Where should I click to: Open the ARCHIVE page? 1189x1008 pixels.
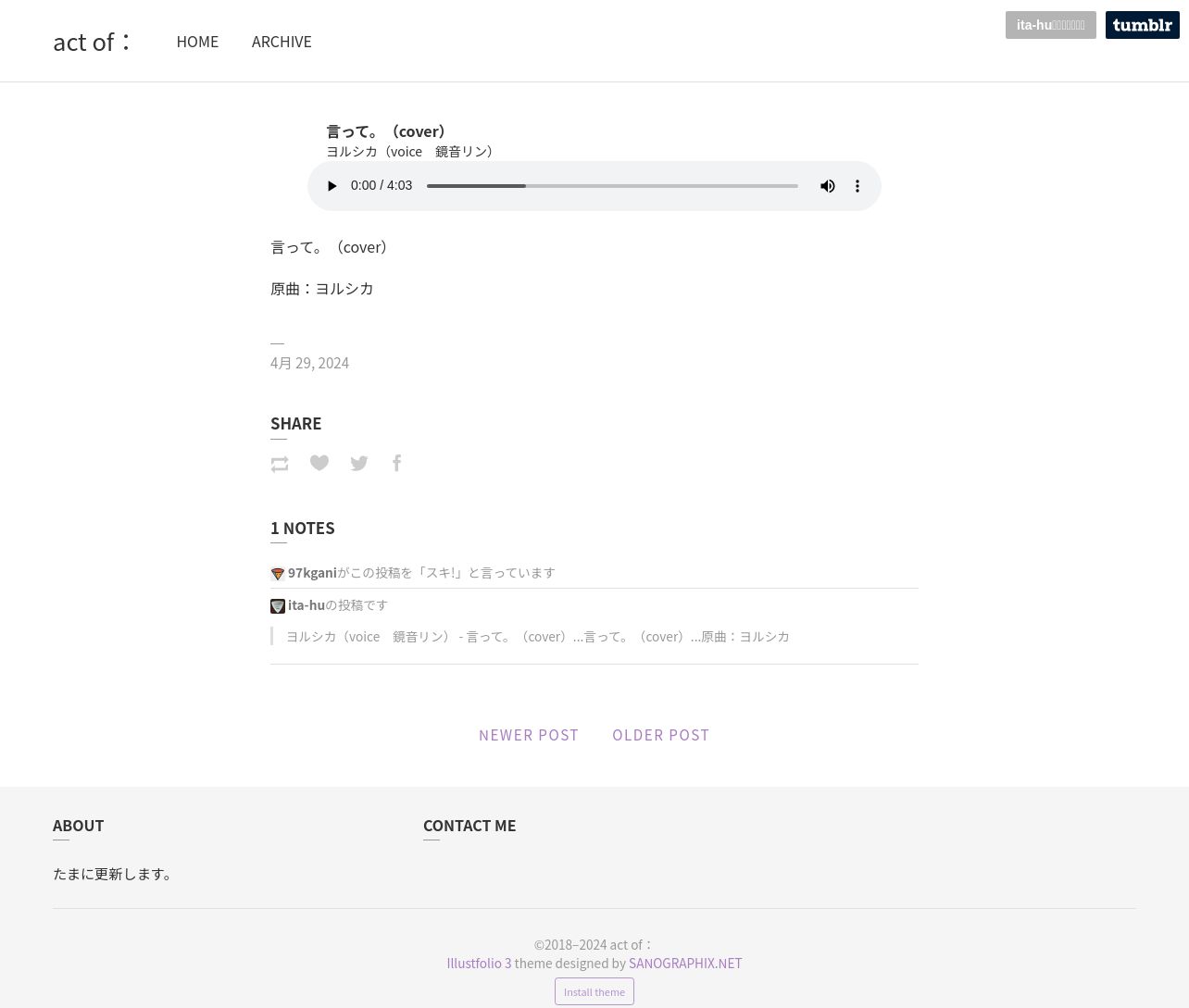(282, 42)
